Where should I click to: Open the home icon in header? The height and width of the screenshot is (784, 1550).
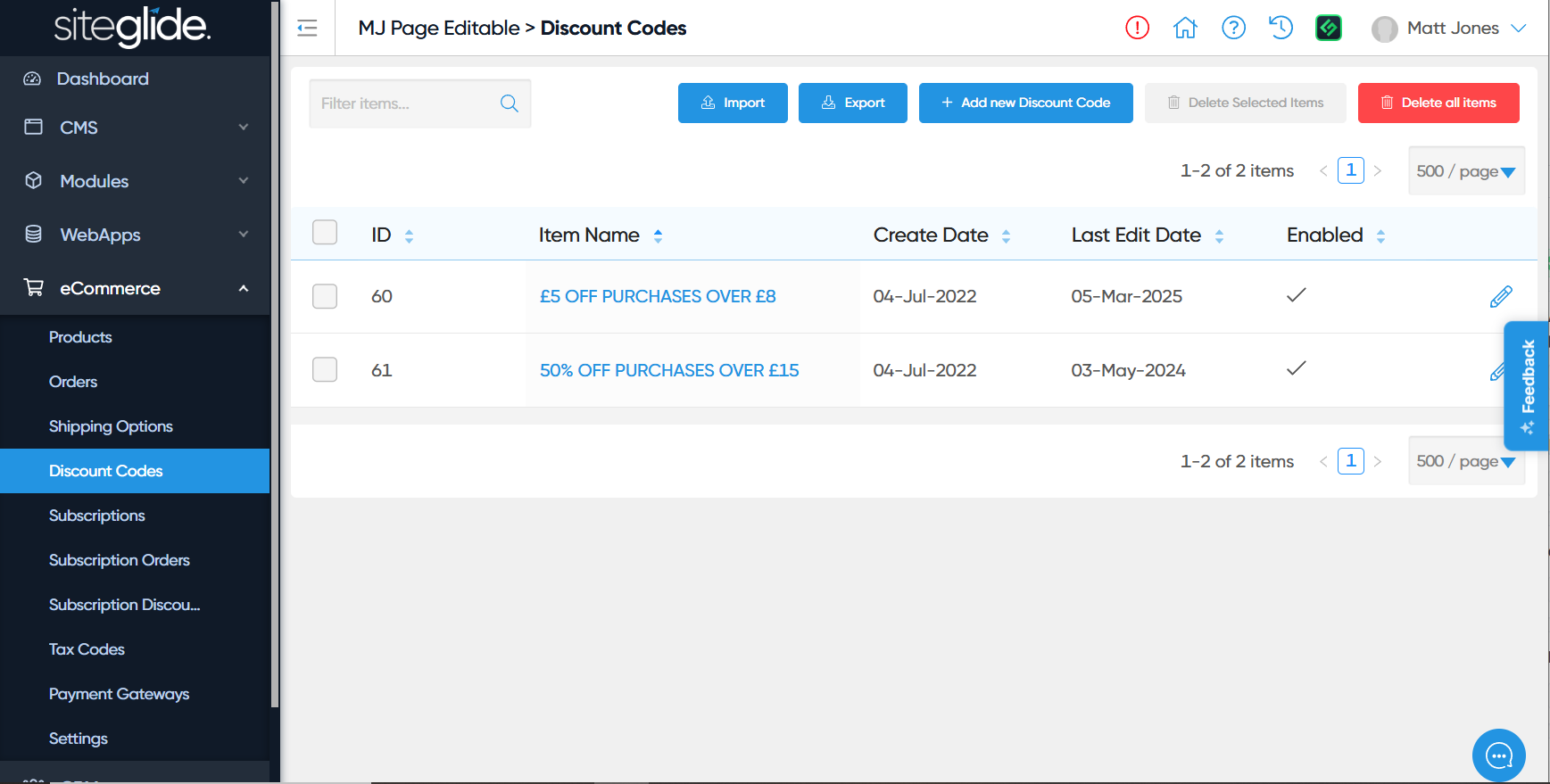[1185, 28]
